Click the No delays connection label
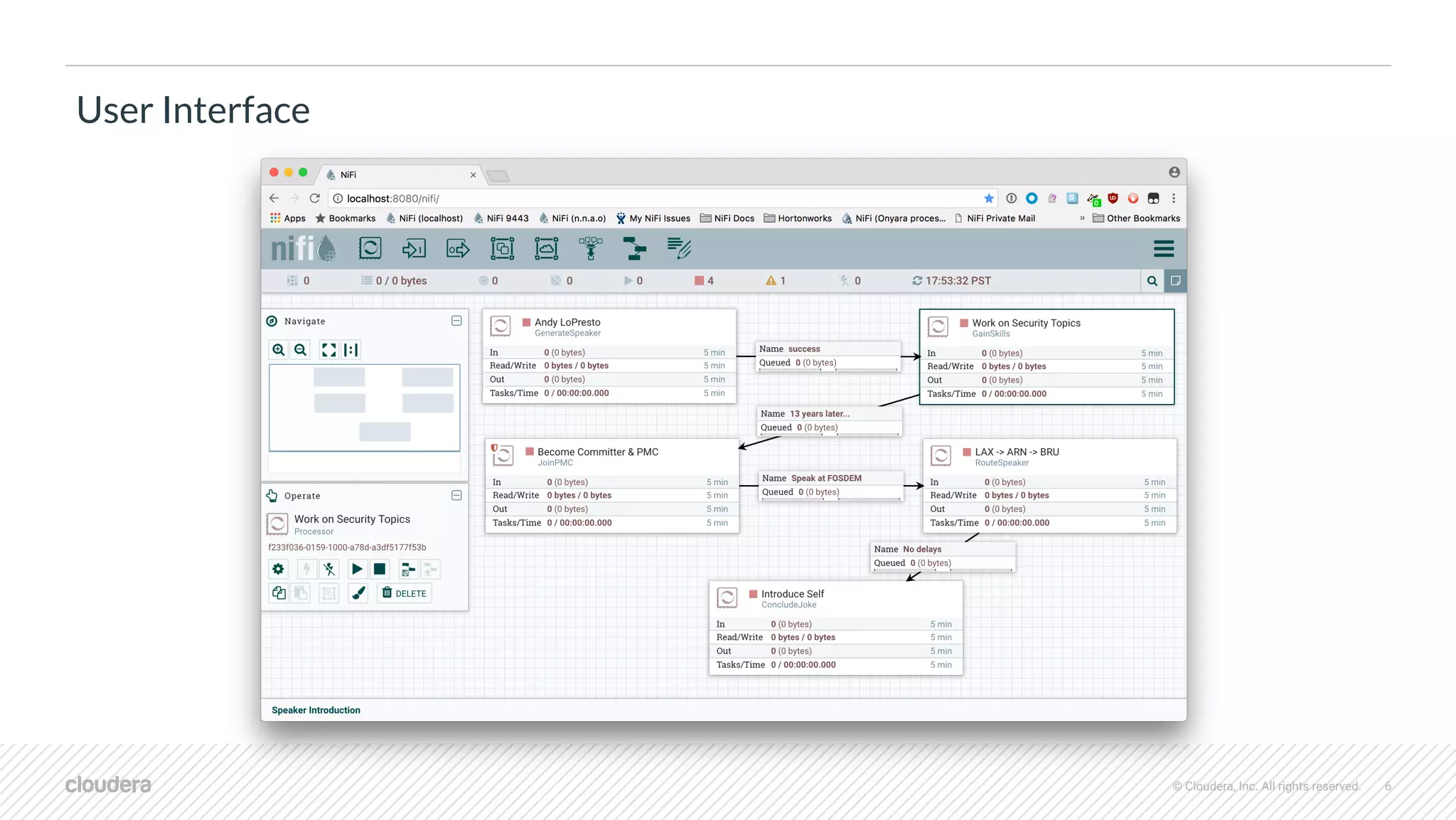The image size is (1456, 820). [943, 556]
